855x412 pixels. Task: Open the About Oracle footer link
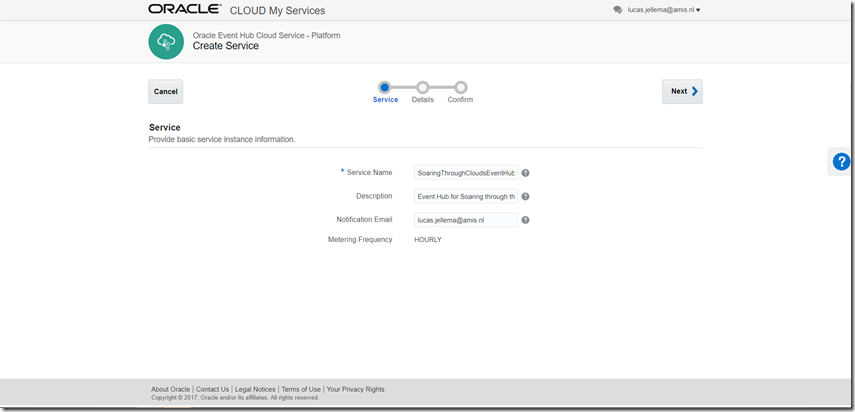point(170,389)
